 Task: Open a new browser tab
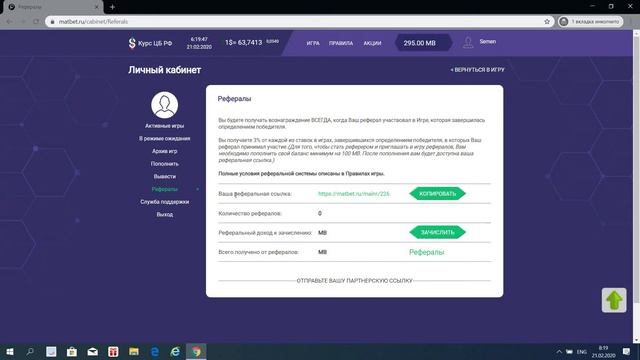point(112,7)
